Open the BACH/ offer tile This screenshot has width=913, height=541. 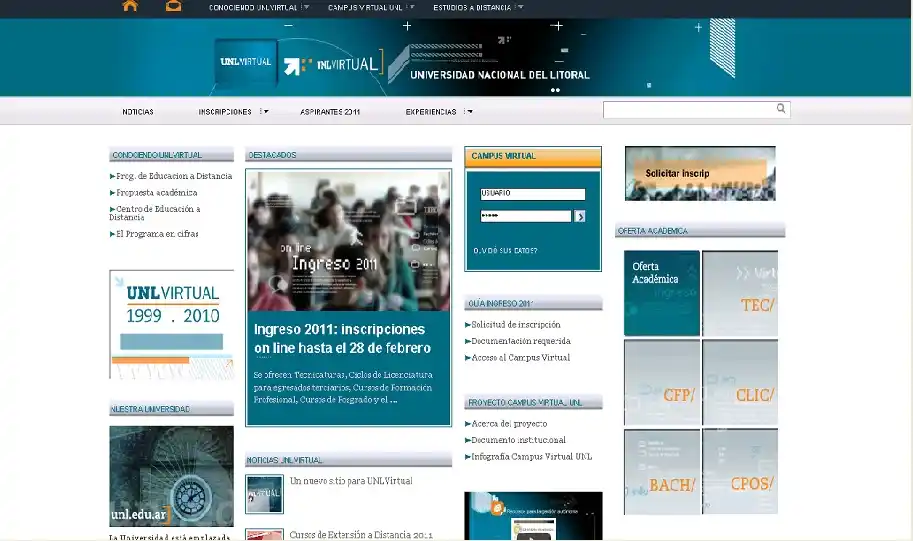tap(661, 472)
